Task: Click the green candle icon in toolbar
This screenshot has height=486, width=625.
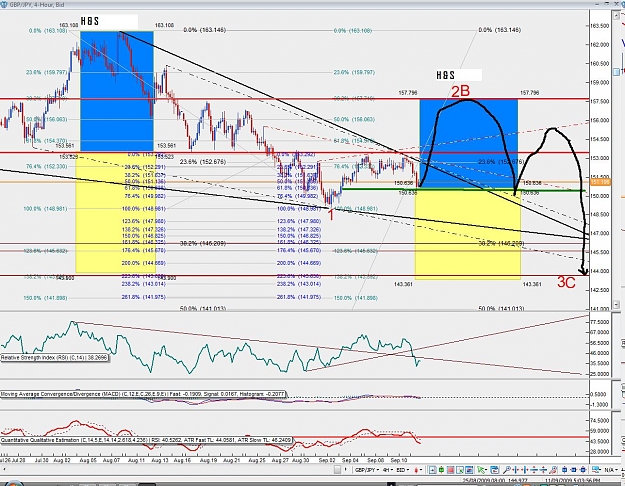Action: (x=442, y=470)
